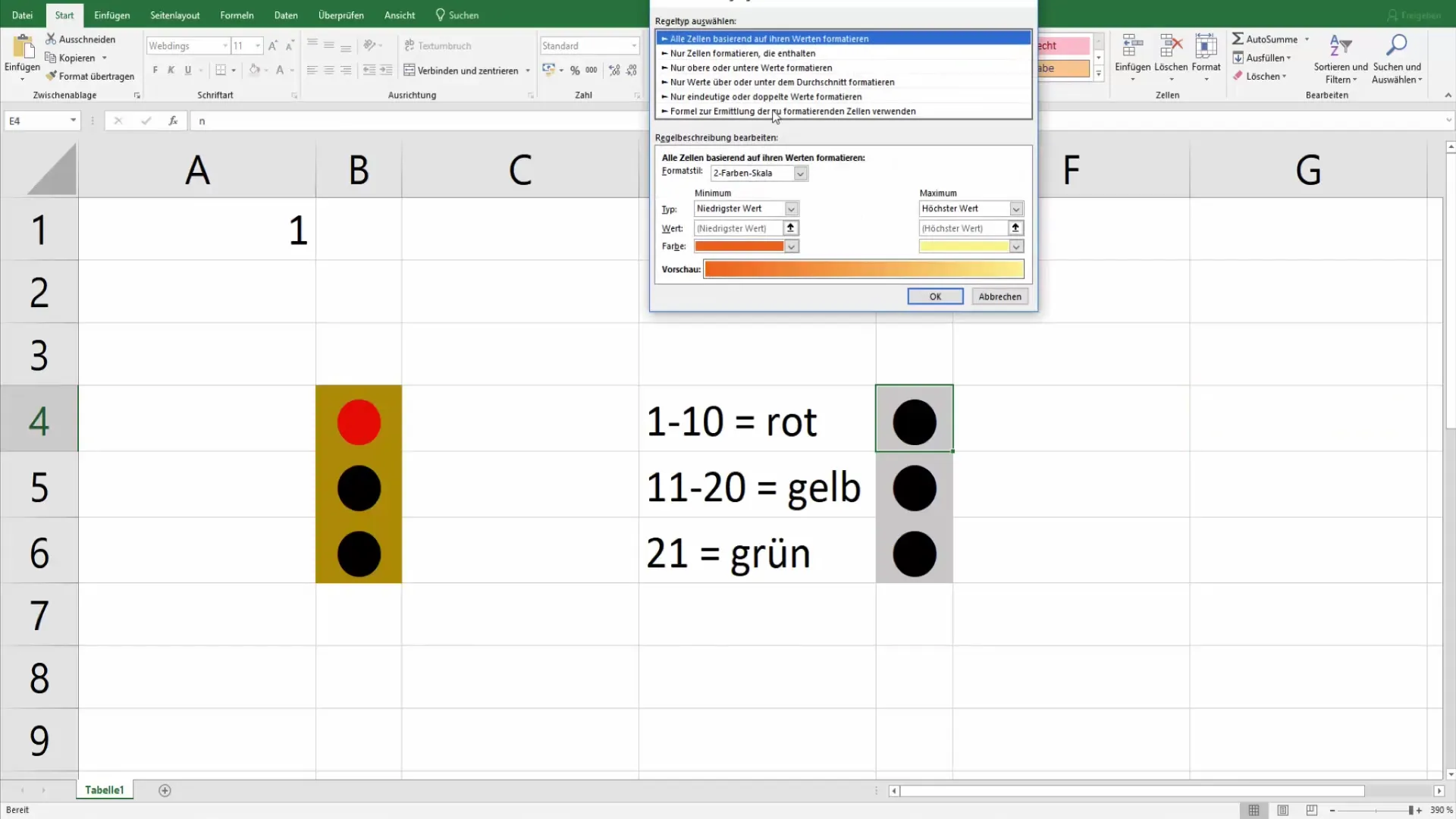Toggle italic (K) formatting
Image resolution: width=1456 pixels, height=819 pixels.
(x=171, y=70)
